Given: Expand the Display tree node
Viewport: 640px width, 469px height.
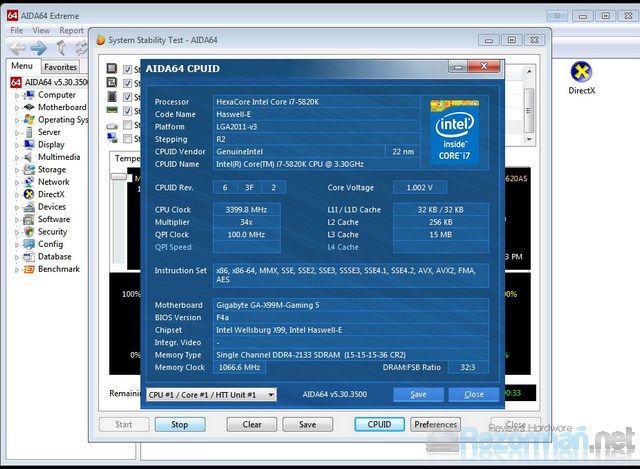Looking at the screenshot, I should (x=17, y=146).
